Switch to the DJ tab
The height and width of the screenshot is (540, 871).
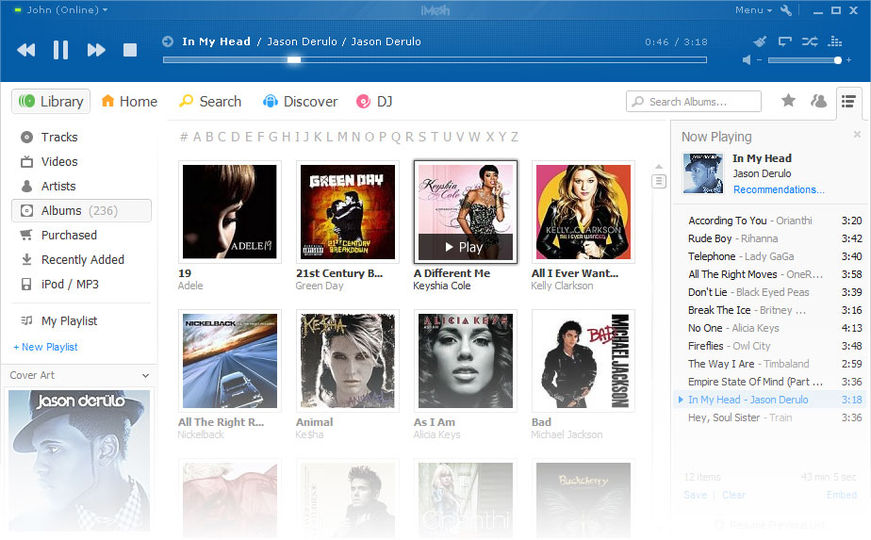point(374,102)
